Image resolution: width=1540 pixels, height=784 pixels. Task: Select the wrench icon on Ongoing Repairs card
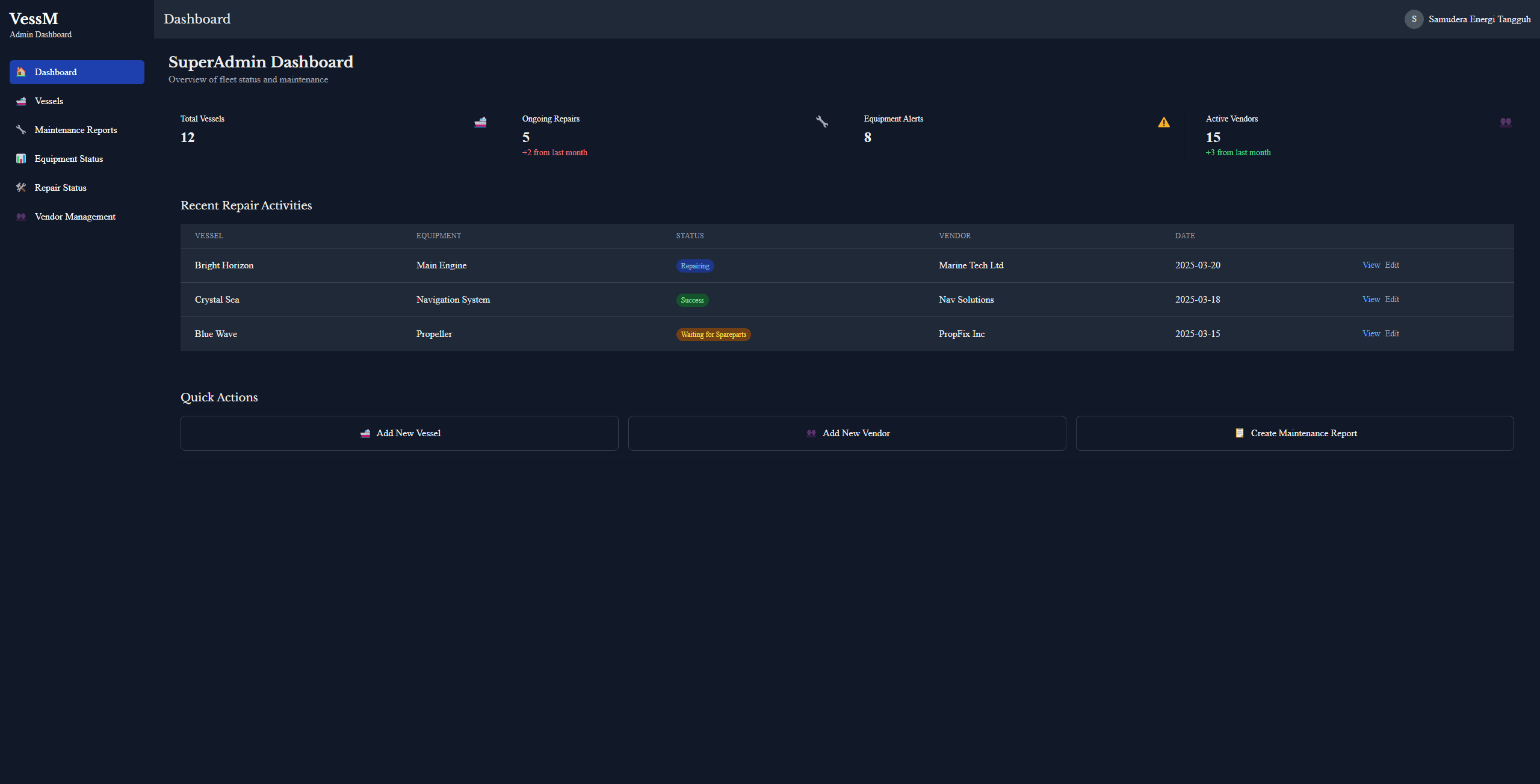pos(821,122)
